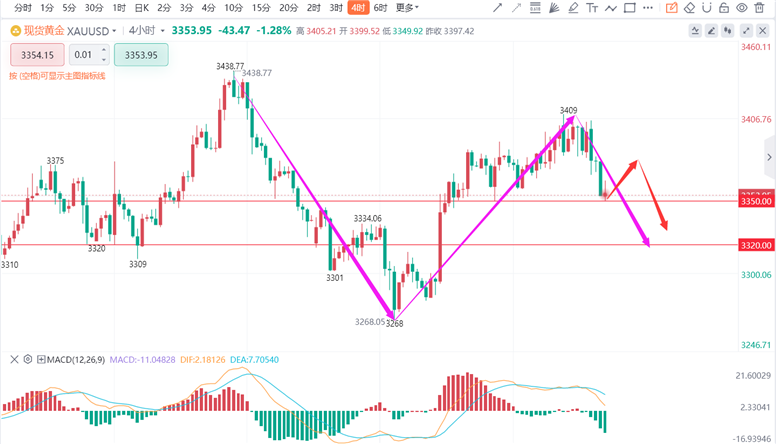Select the text annotation tool
The height and width of the screenshot is (444, 777).
(x=592, y=8)
